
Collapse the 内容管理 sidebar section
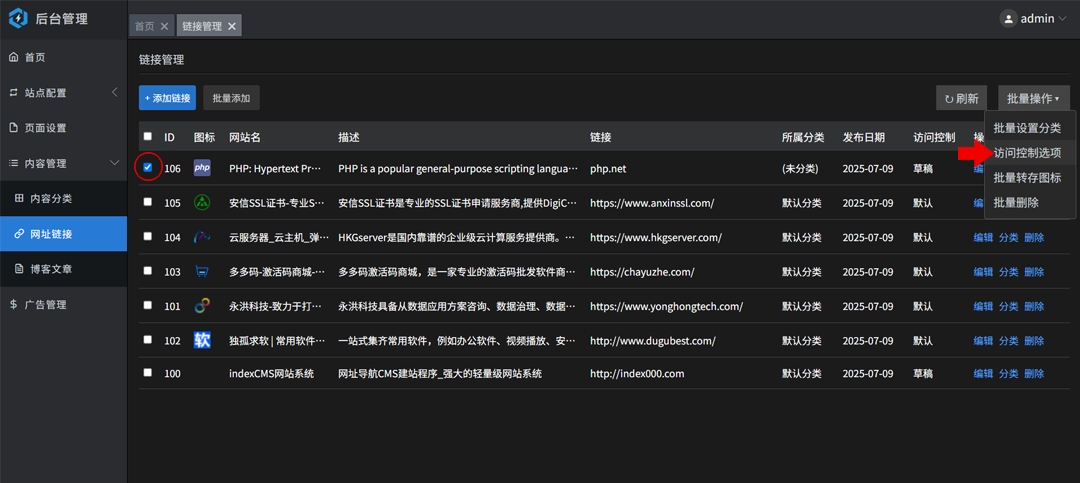(x=114, y=163)
